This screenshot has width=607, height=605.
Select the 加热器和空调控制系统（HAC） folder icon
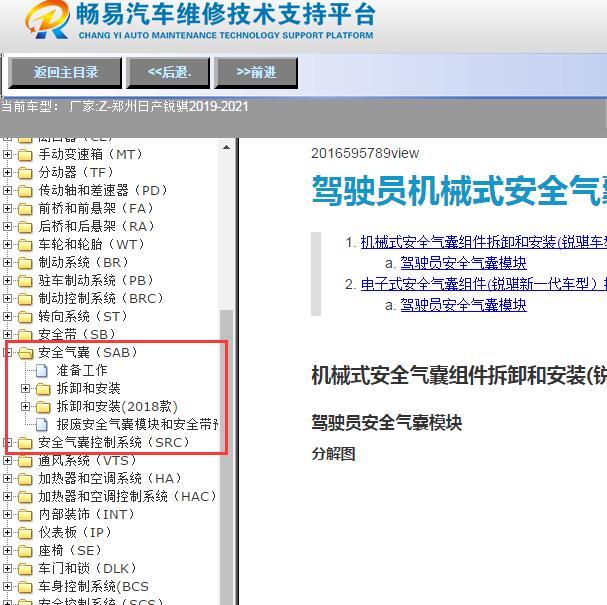pos(25,497)
